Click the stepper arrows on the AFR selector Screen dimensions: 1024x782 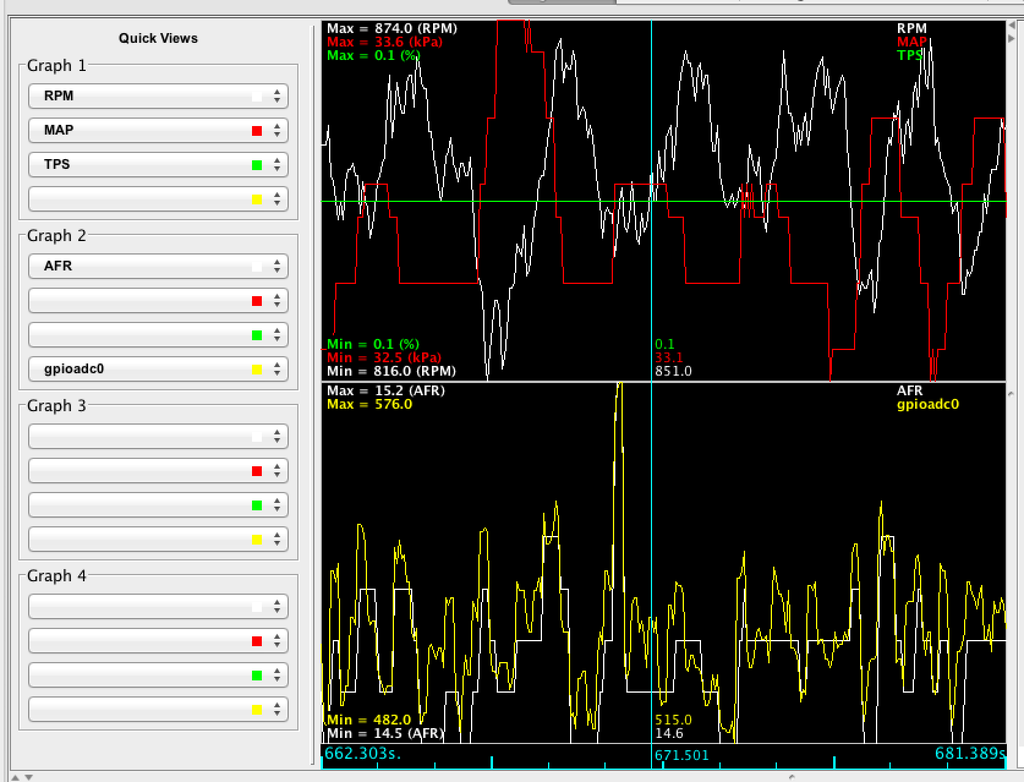[277, 266]
